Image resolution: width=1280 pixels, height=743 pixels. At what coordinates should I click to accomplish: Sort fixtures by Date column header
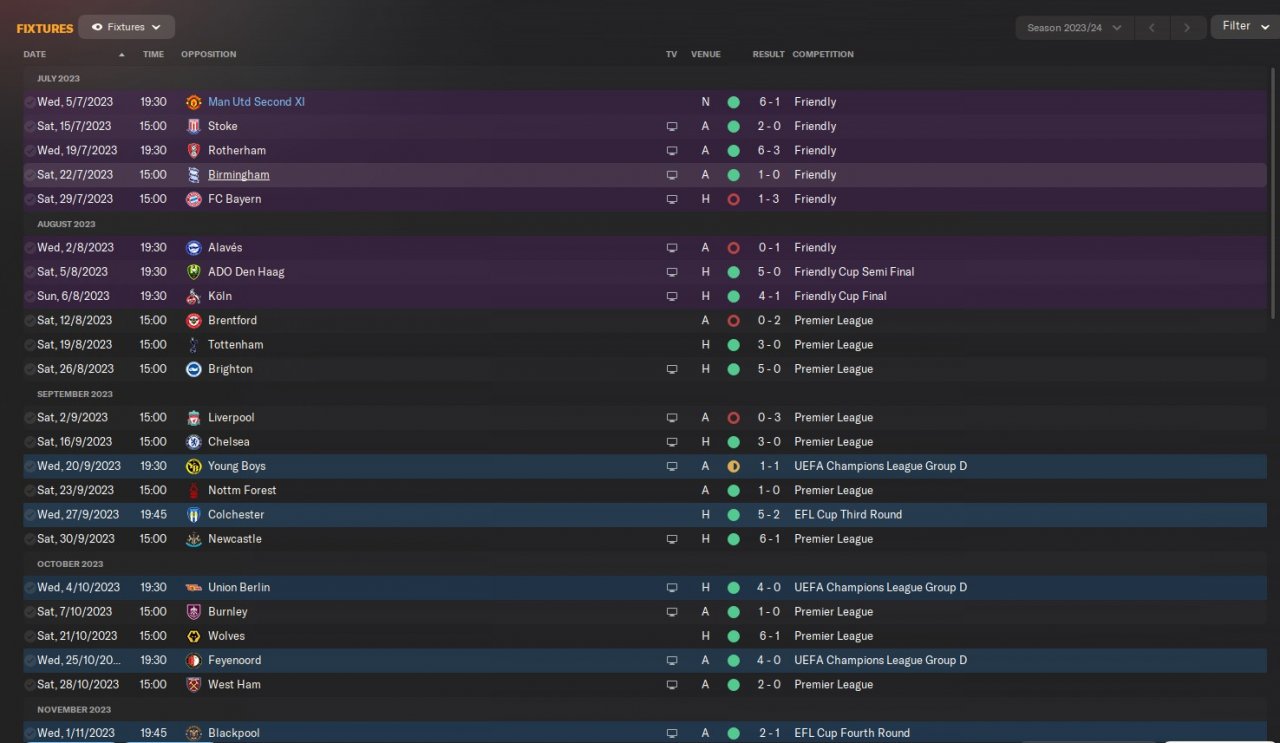[35, 54]
